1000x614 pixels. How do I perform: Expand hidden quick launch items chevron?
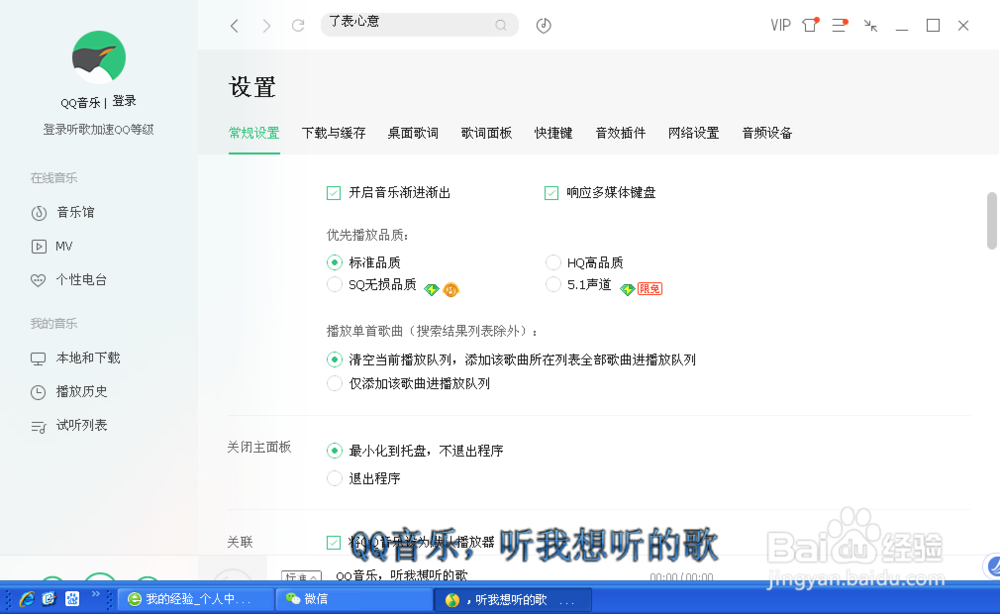coord(96,594)
